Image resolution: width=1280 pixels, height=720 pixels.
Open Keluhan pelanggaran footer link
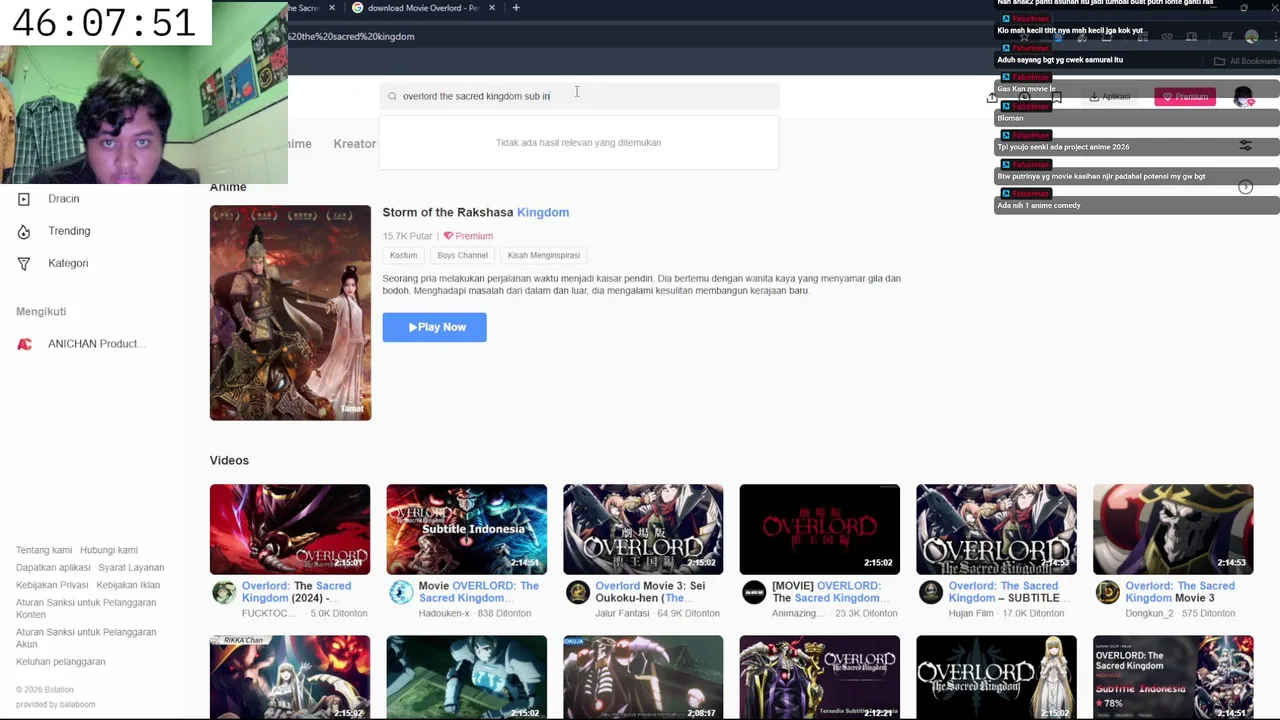pos(60,662)
